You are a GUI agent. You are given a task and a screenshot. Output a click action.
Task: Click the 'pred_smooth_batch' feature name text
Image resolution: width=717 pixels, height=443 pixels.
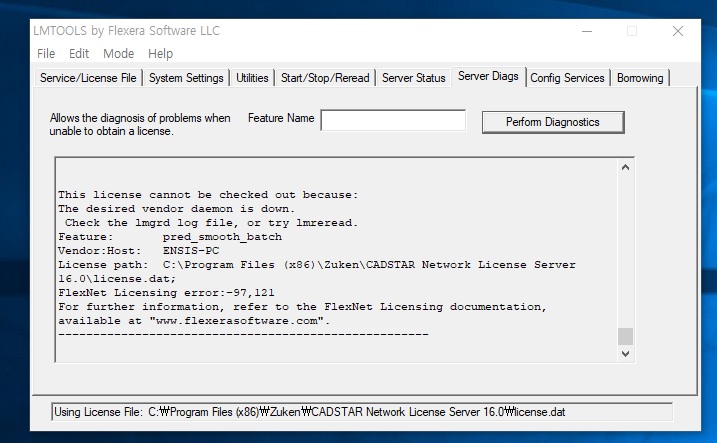[x=222, y=237]
